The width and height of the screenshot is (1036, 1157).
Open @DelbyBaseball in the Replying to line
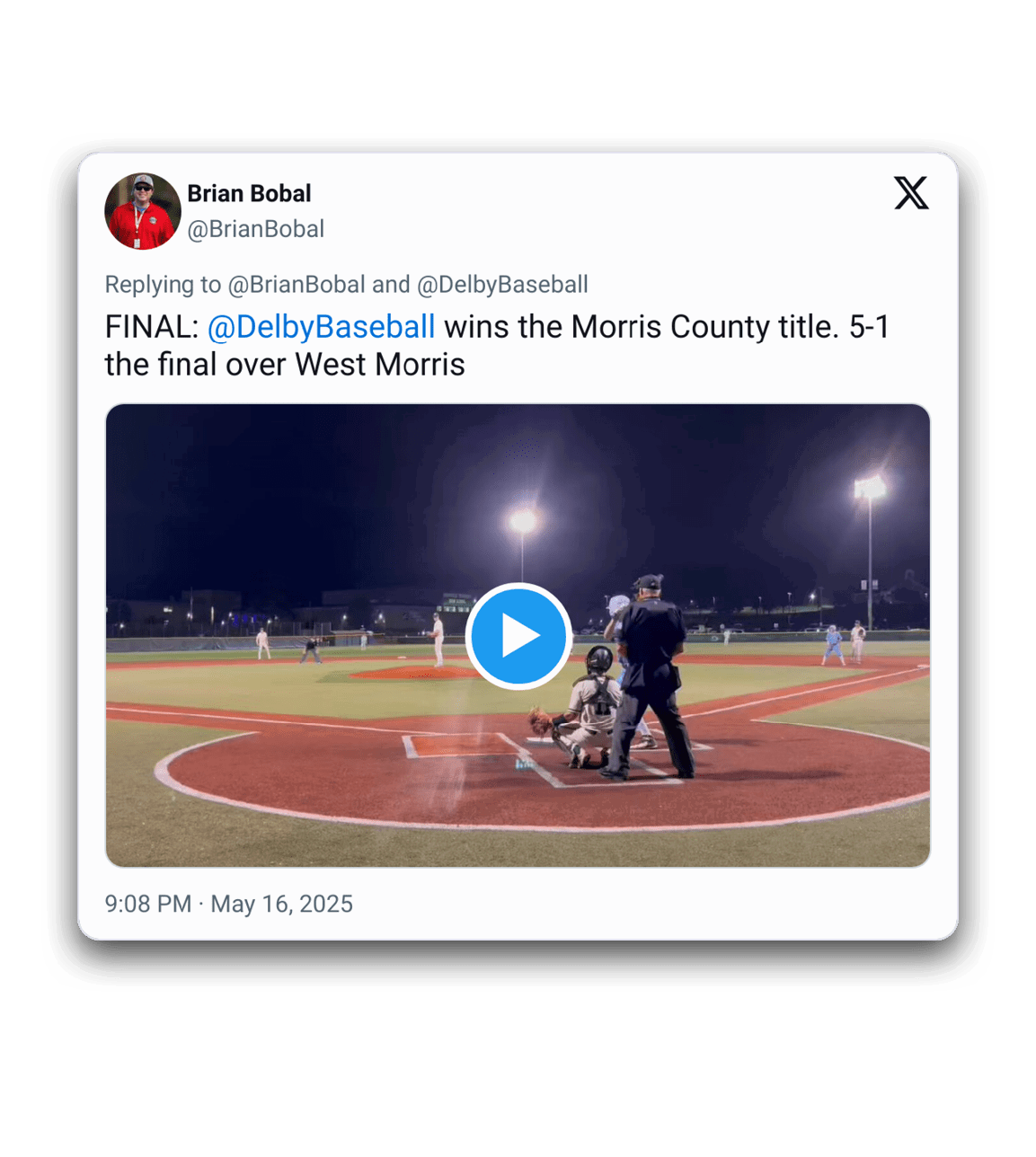pos(502,285)
